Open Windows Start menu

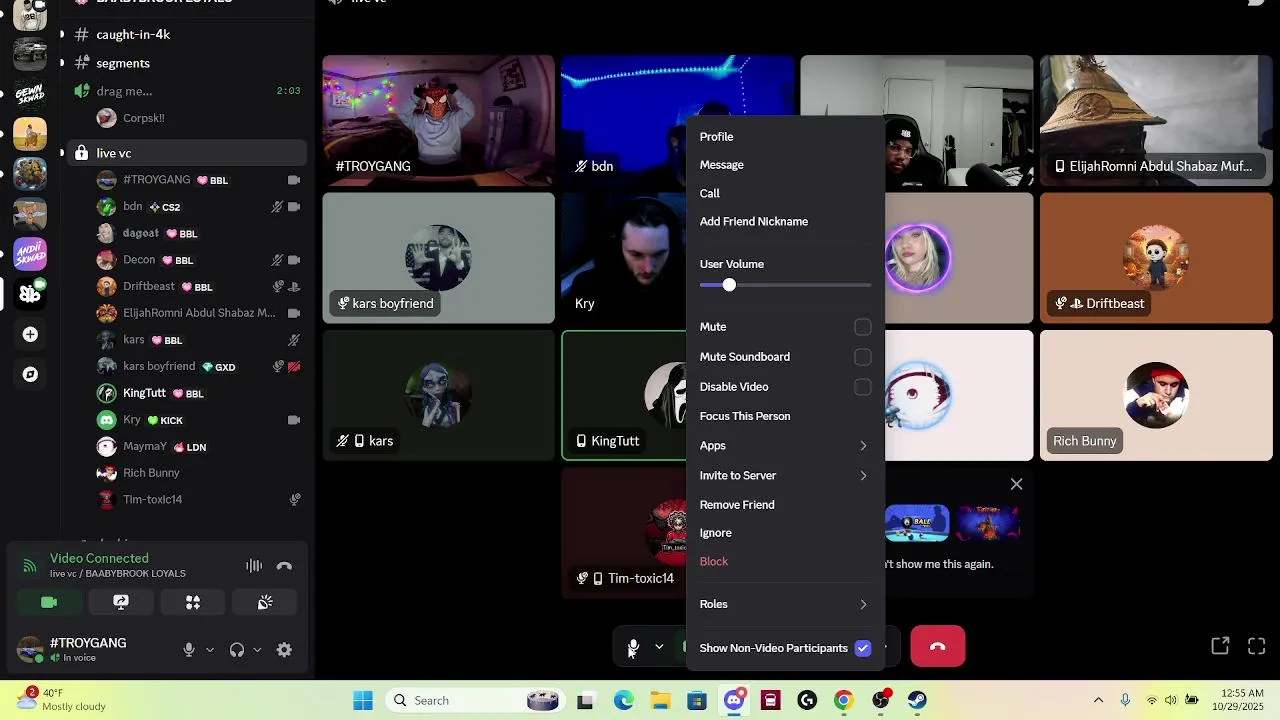(x=362, y=700)
